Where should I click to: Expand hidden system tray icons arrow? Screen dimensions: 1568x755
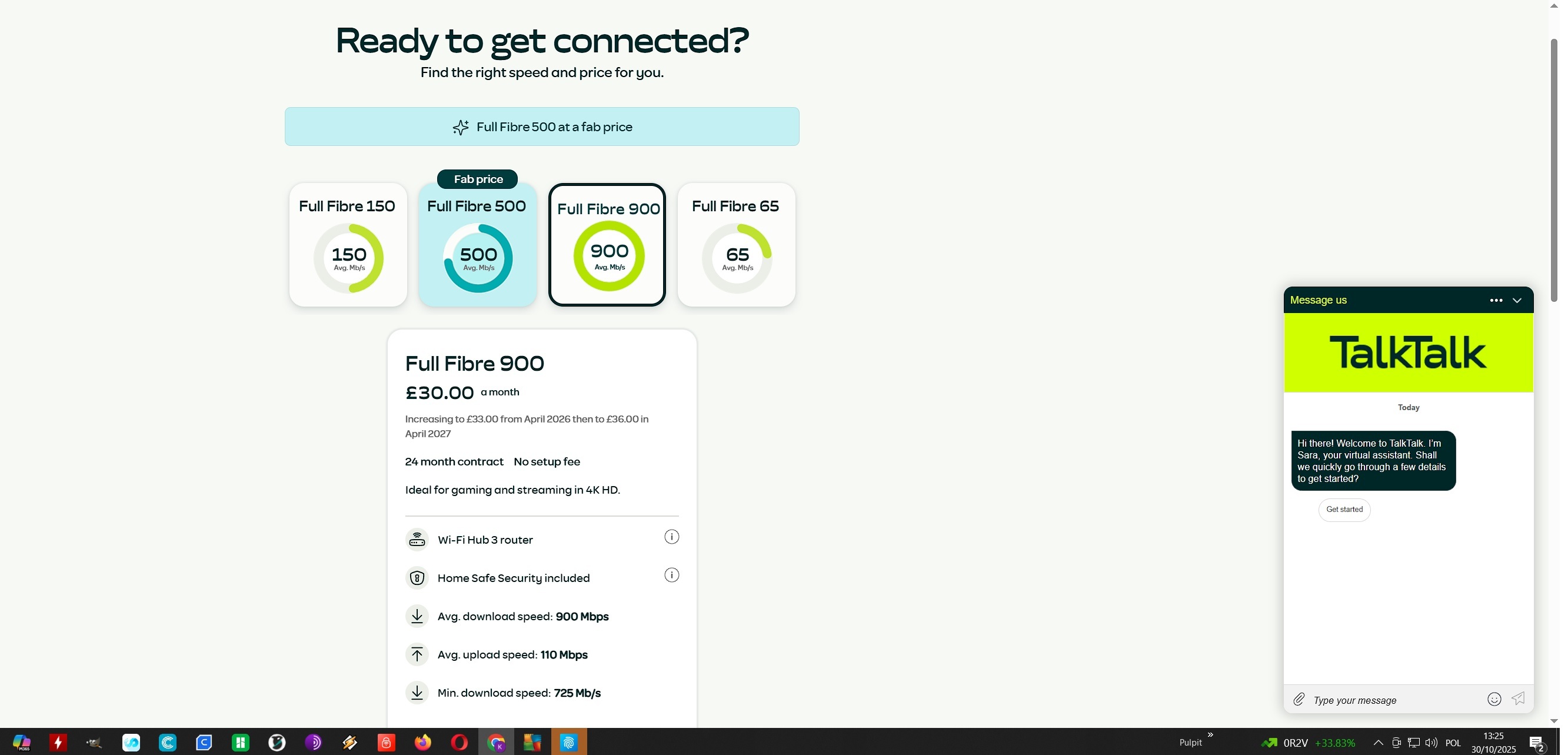tap(1378, 742)
